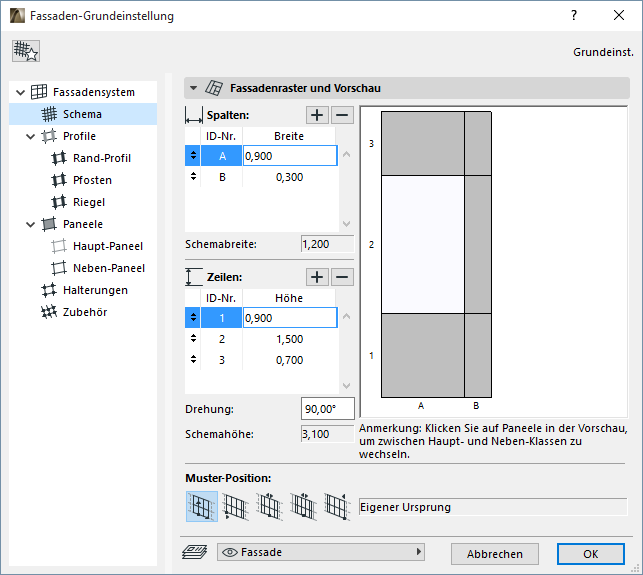
Task: Click the eye icon in Fassade layer selector
Action: pyautogui.click(x=230, y=552)
